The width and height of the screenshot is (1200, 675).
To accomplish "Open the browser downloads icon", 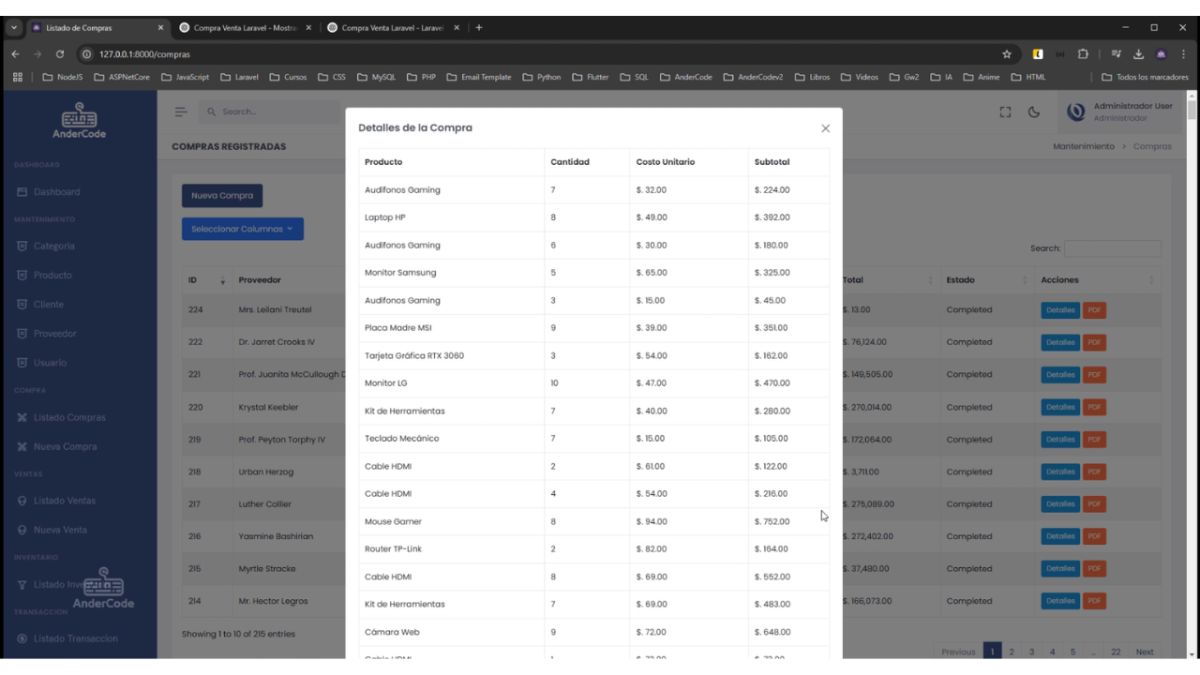I will pyautogui.click(x=1138, y=54).
